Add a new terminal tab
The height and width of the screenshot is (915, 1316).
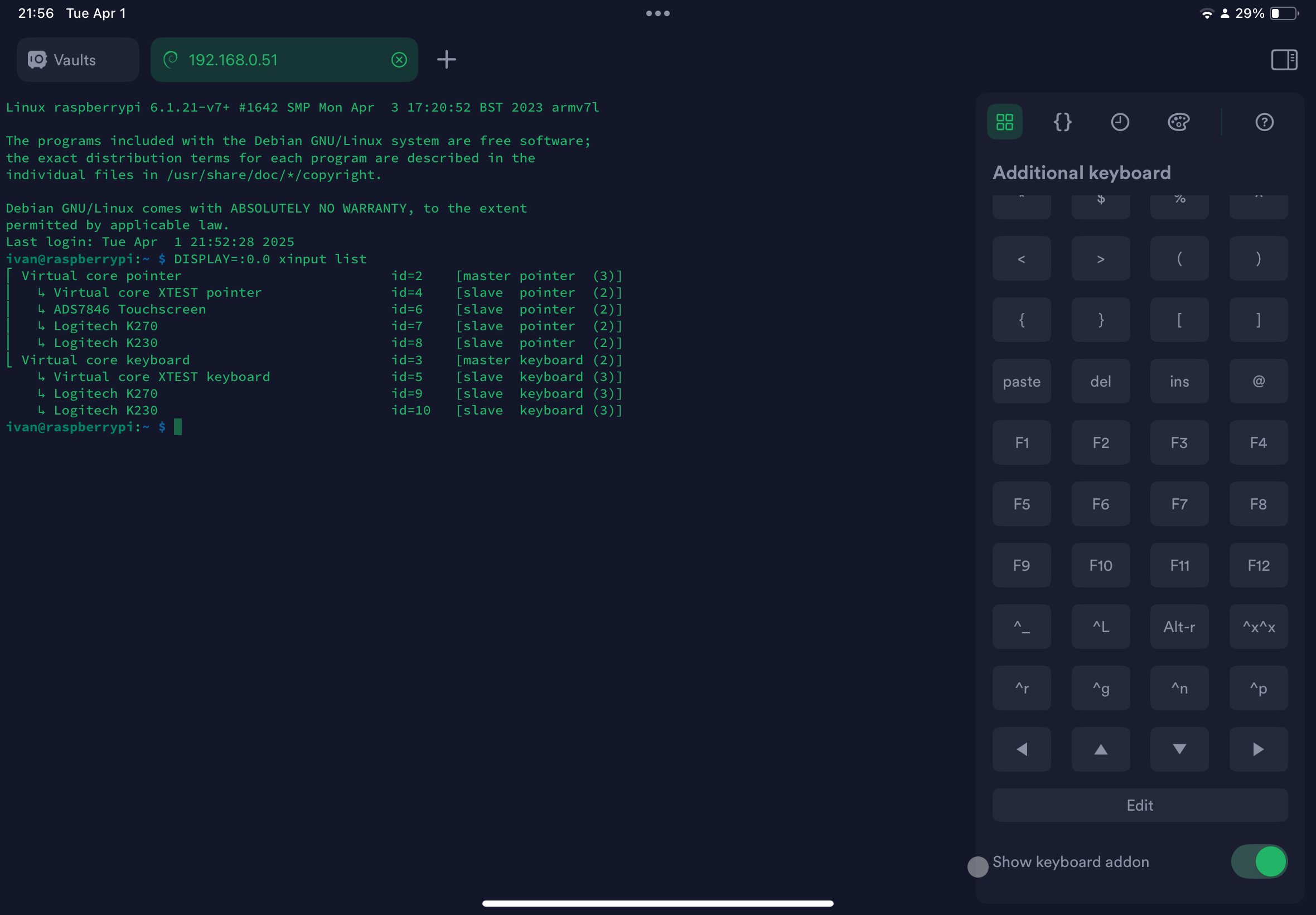coord(446,60)
